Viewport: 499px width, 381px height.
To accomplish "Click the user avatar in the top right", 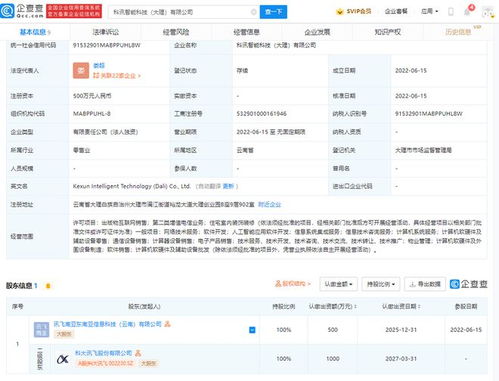I will coord(488,12).
